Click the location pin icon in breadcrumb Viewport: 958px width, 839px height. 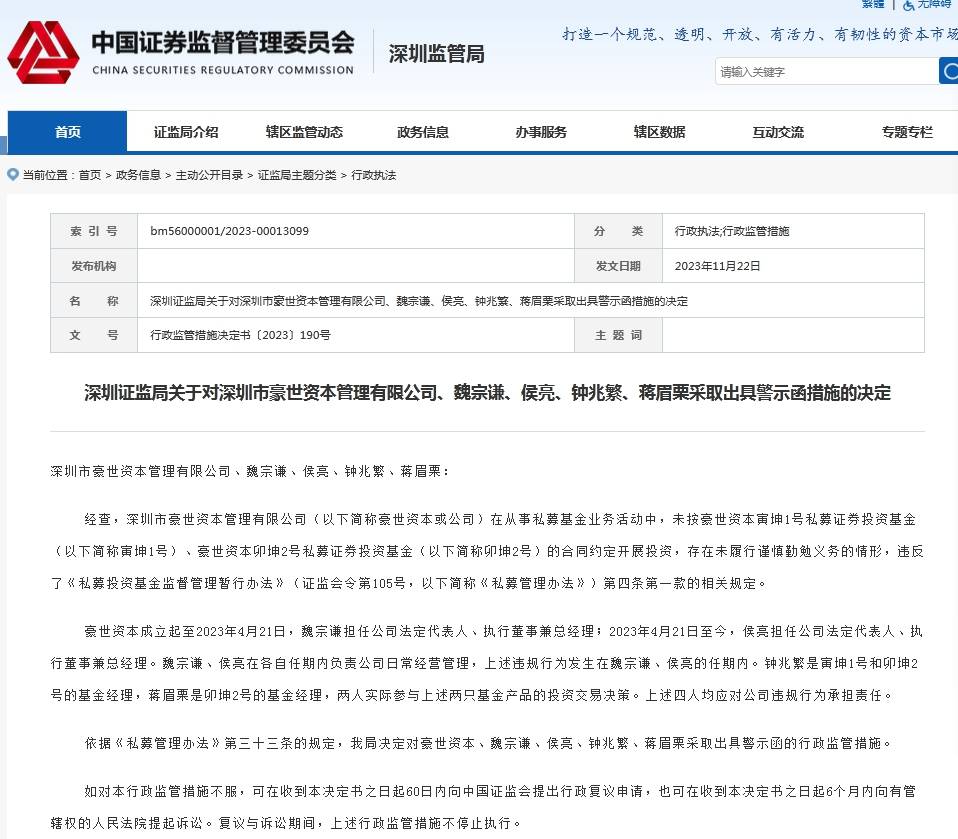coord(13,174)
